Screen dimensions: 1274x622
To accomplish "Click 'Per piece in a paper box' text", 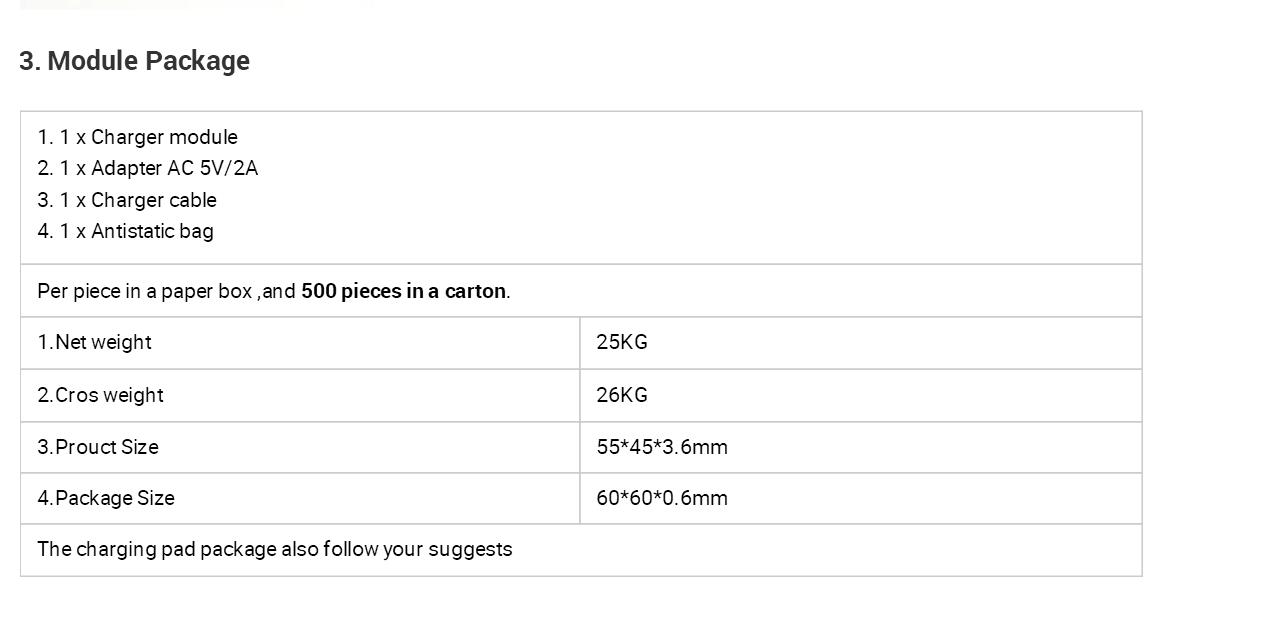I will point(145,291).
